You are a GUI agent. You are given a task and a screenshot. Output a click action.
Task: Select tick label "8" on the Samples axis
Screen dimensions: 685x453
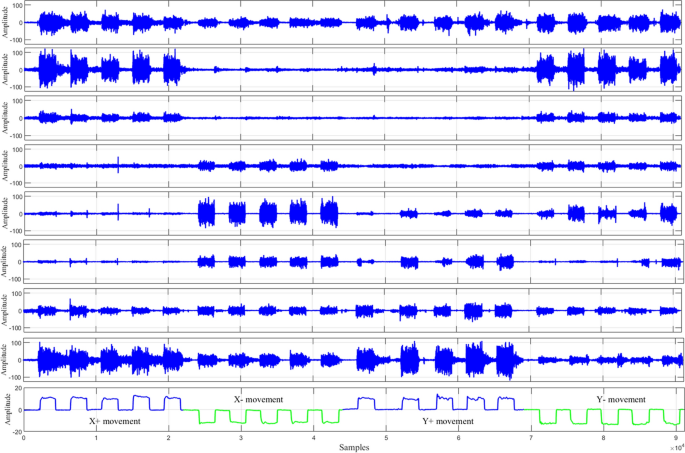(603, 438)
